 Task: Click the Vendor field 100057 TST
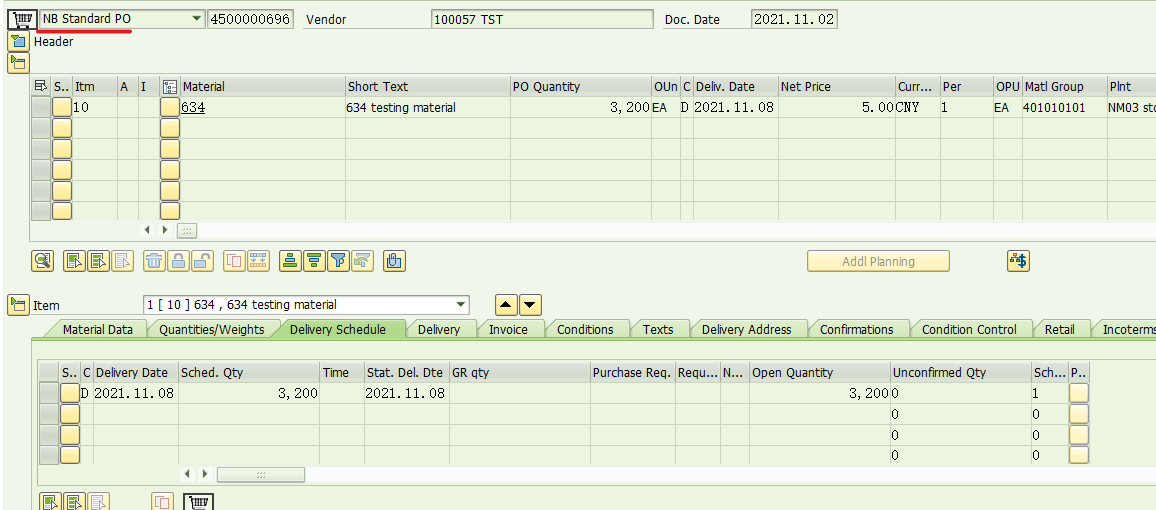click(x=543, y=19)
